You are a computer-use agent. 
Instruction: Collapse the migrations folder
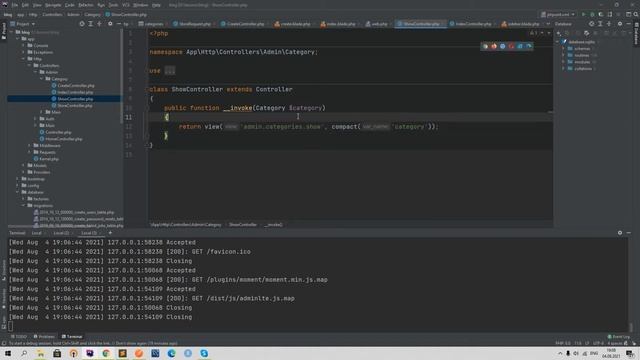tap(24, 206)
